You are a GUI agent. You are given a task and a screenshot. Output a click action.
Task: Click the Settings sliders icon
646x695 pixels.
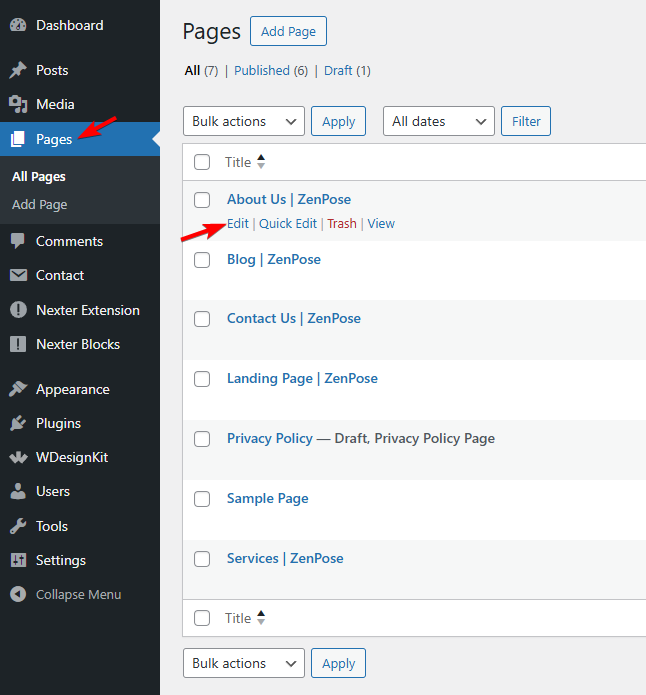coord(18,560)
